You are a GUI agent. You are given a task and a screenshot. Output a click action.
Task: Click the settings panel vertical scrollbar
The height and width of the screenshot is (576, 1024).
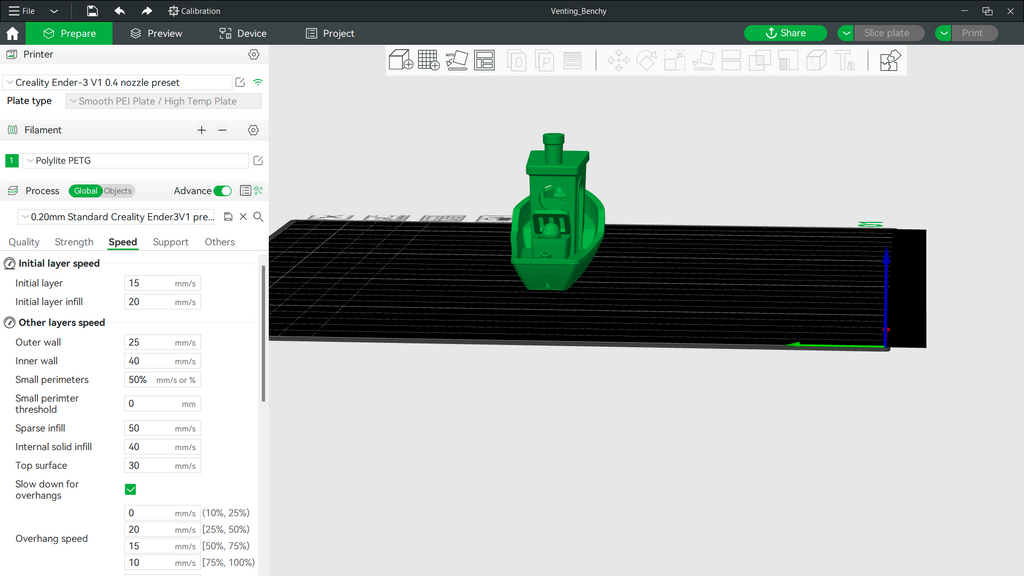(x=263, y=333)
